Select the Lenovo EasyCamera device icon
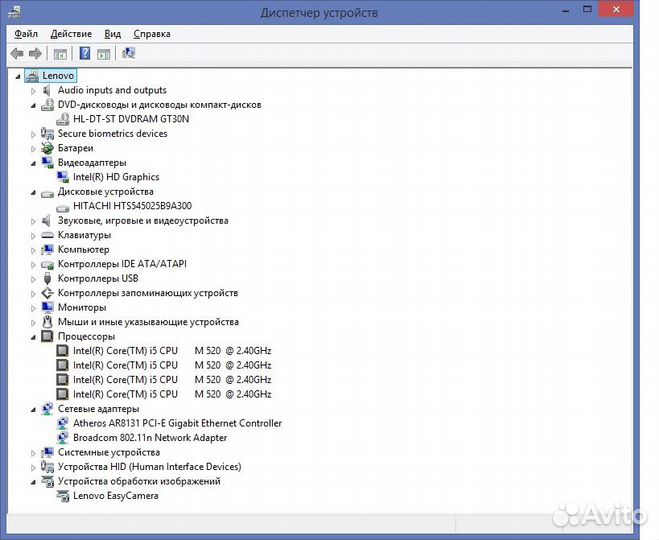659x540 pixels. [x=63, y=496]
